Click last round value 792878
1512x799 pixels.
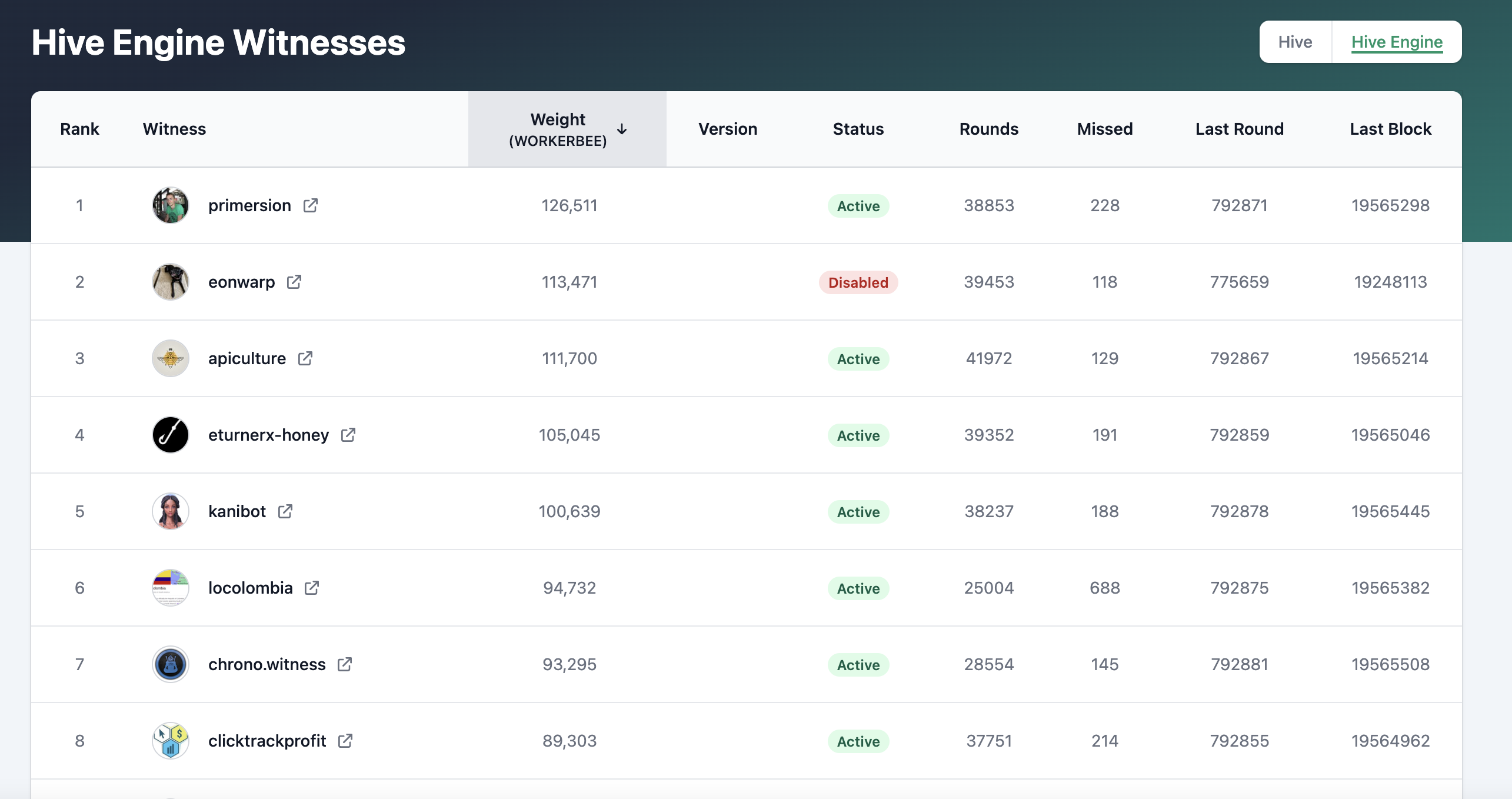1240,511
